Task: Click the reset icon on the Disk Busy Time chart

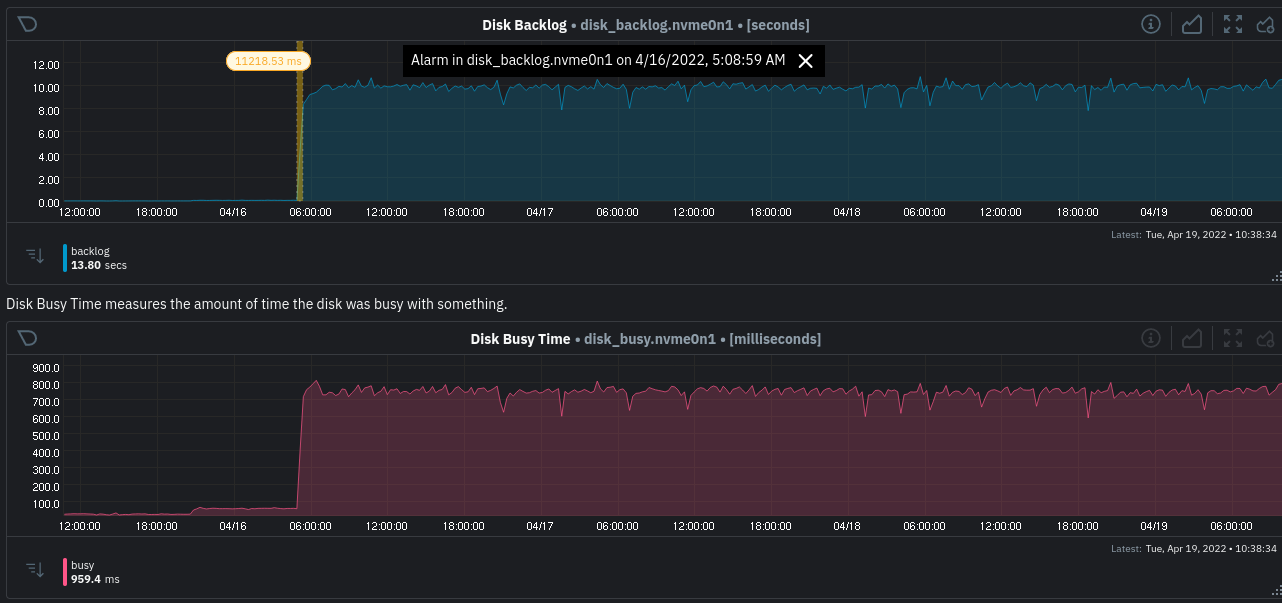Action: point(27,338)
